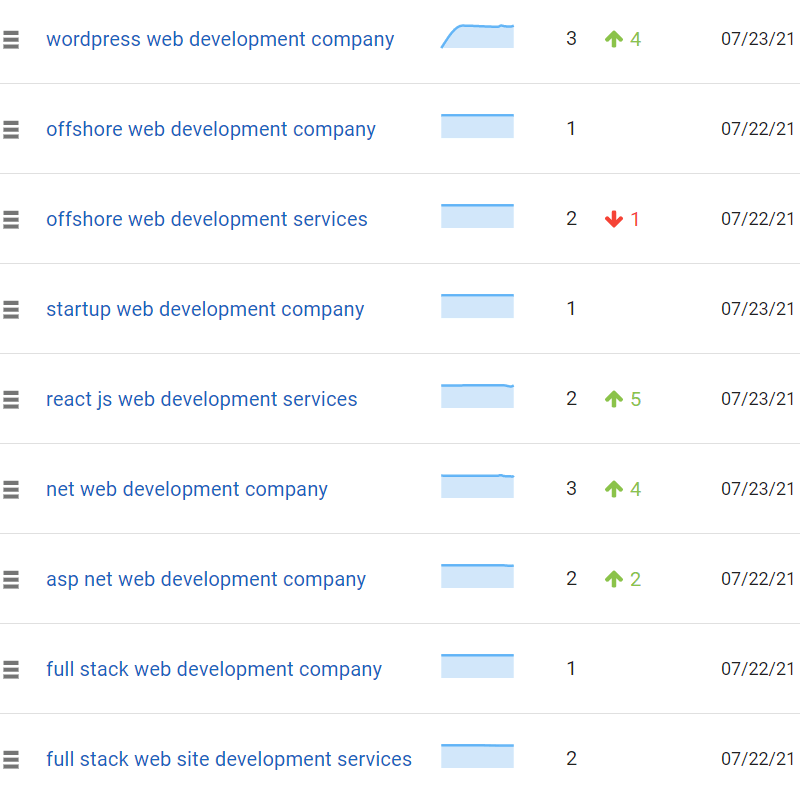Click the hamburger icon next to net web development company
Viewport: 800px width, 800px height.
pyautogui.click(x=11, y=489)
